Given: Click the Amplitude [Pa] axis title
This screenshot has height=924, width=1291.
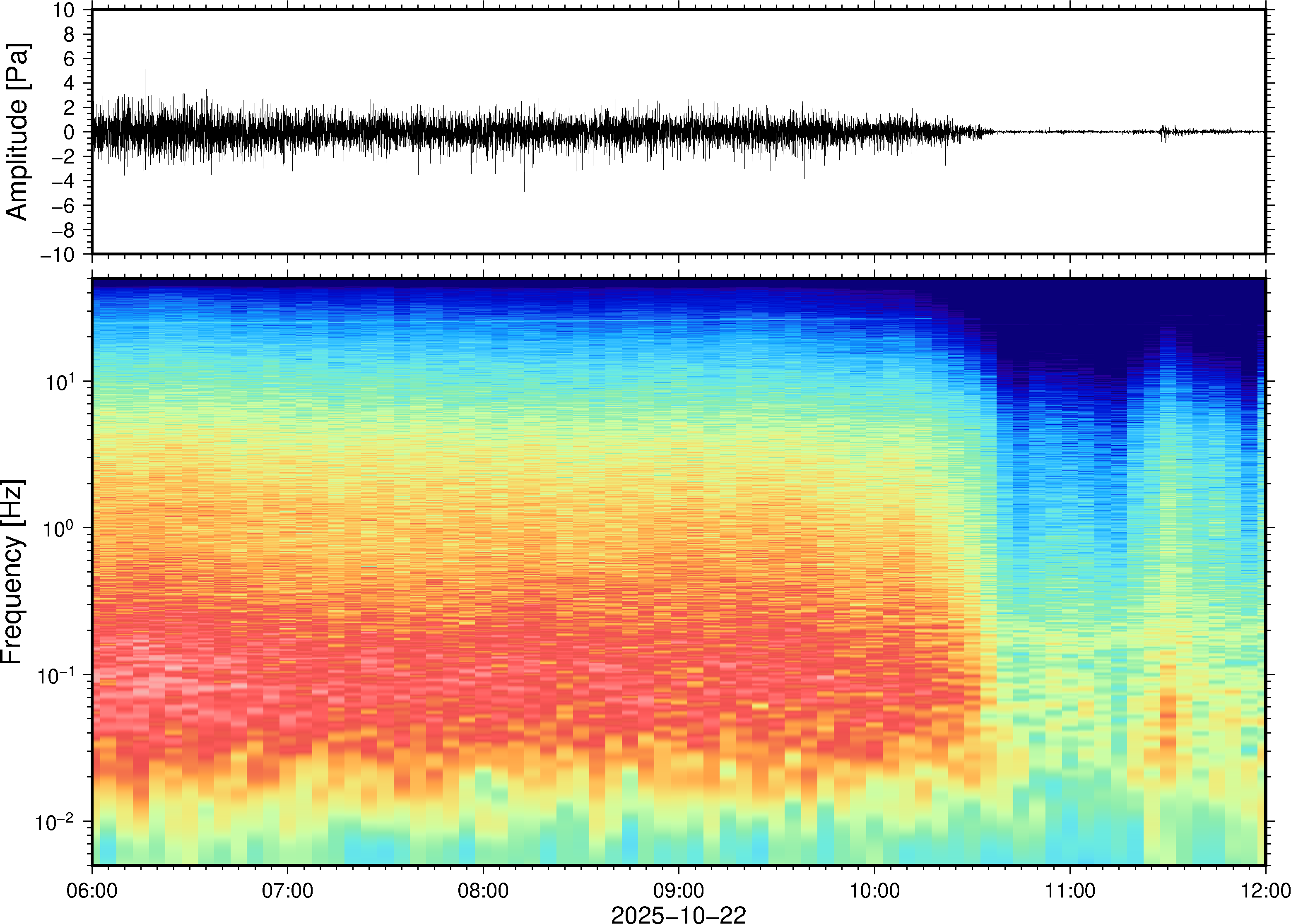Looking at the screenshot, I should pyautogui.click(x=17, y=131).
